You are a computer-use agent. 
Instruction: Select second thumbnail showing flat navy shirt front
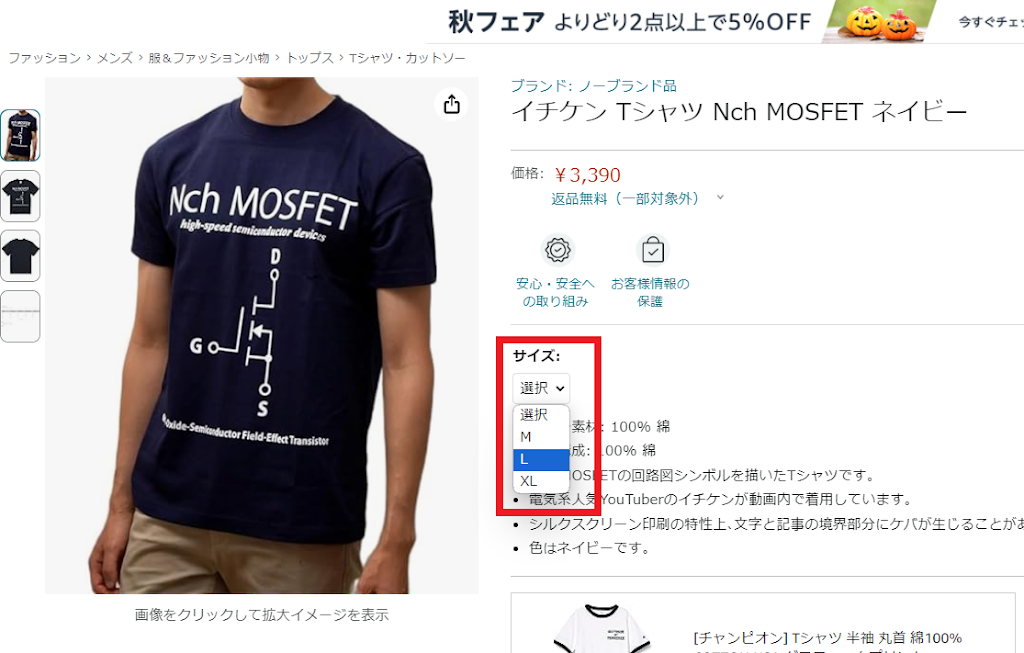20,196
